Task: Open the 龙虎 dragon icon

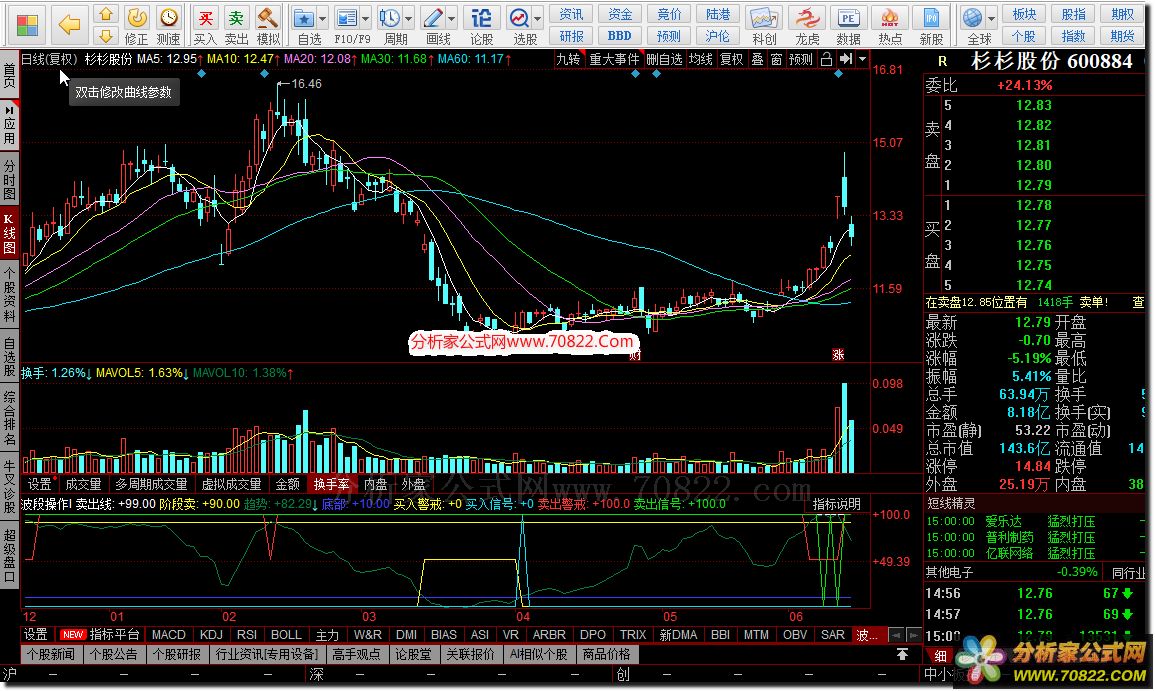Action: 807,25
